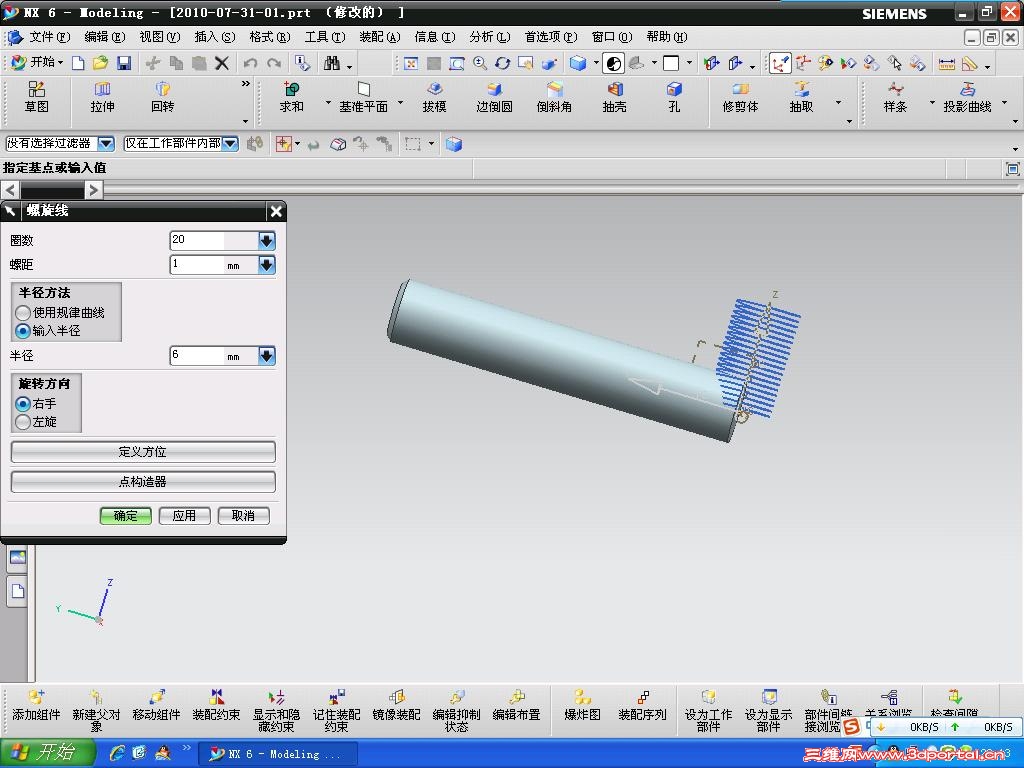Click the 添加组件 add component icon
The width and height of the screenshot is (1024, 768).
pyautogui.click(x=36, y=707)
